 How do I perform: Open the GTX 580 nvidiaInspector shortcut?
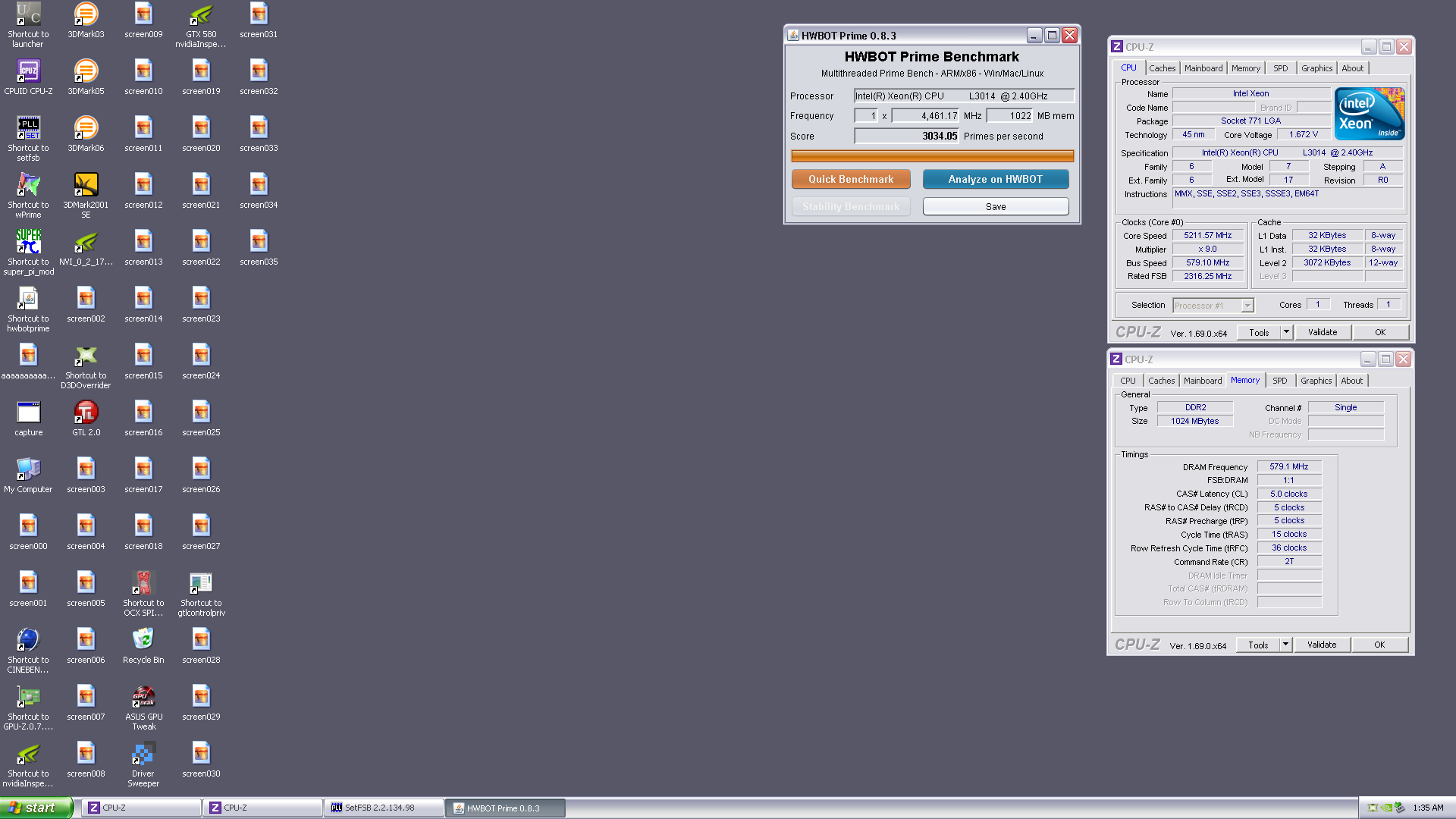[201, 24]
